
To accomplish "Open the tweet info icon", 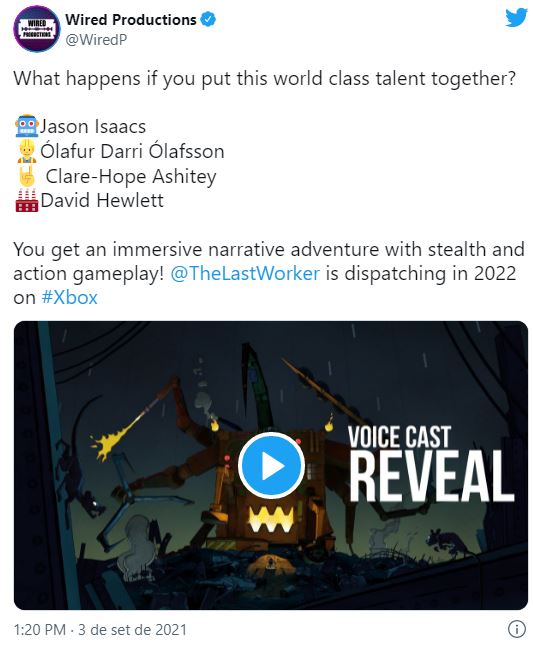I will point(516,630).
